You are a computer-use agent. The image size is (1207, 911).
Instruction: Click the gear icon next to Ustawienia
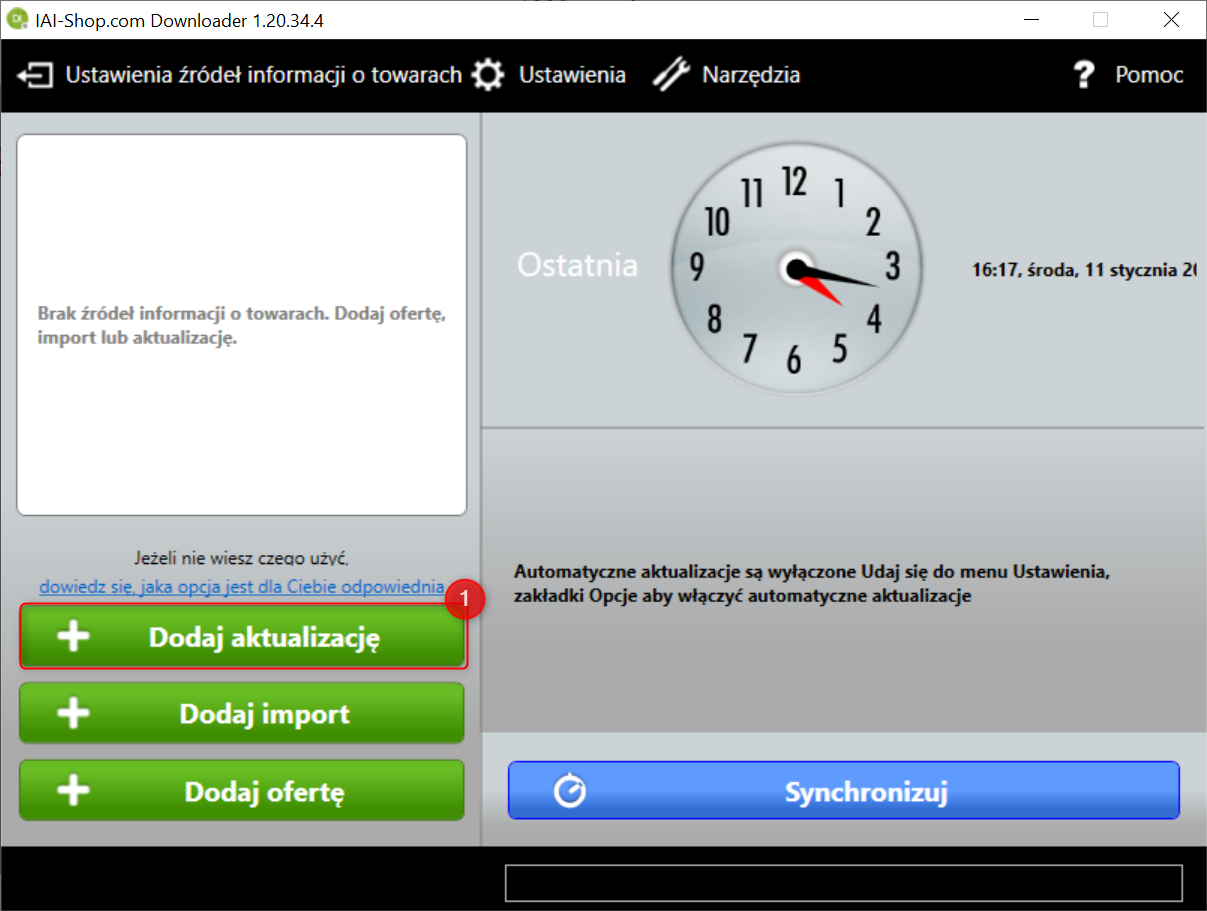tap(488, 76)
